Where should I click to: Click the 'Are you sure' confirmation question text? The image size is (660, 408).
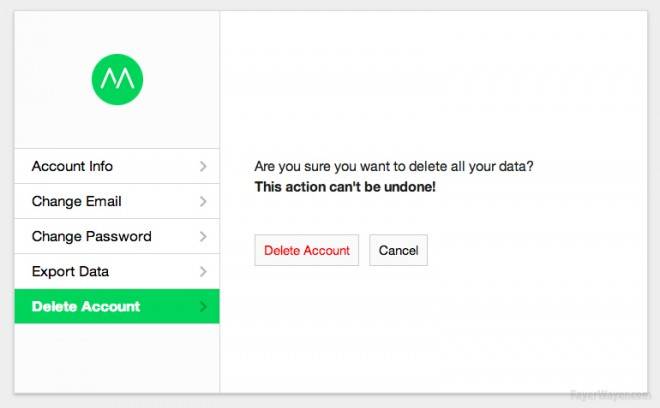pyautogui.click(x=394, y=166)
